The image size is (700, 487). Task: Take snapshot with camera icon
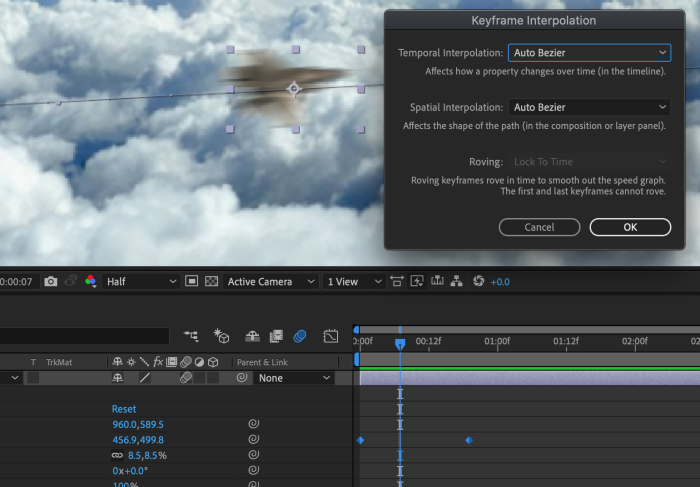pyautogui.click(x=50, y=281)
